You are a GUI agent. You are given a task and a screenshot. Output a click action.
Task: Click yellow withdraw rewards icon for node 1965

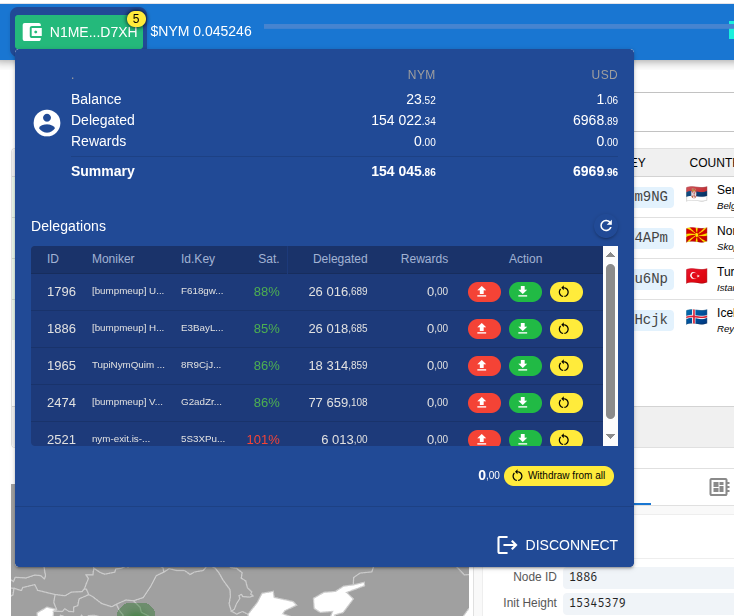coord(566,366)
